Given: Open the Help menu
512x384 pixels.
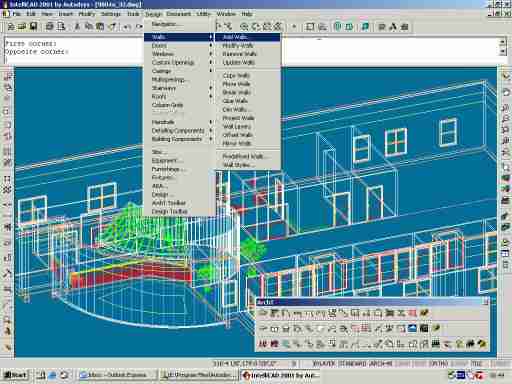Looking at the screenshot, I should pyautogui.click(x=247, y=14).
